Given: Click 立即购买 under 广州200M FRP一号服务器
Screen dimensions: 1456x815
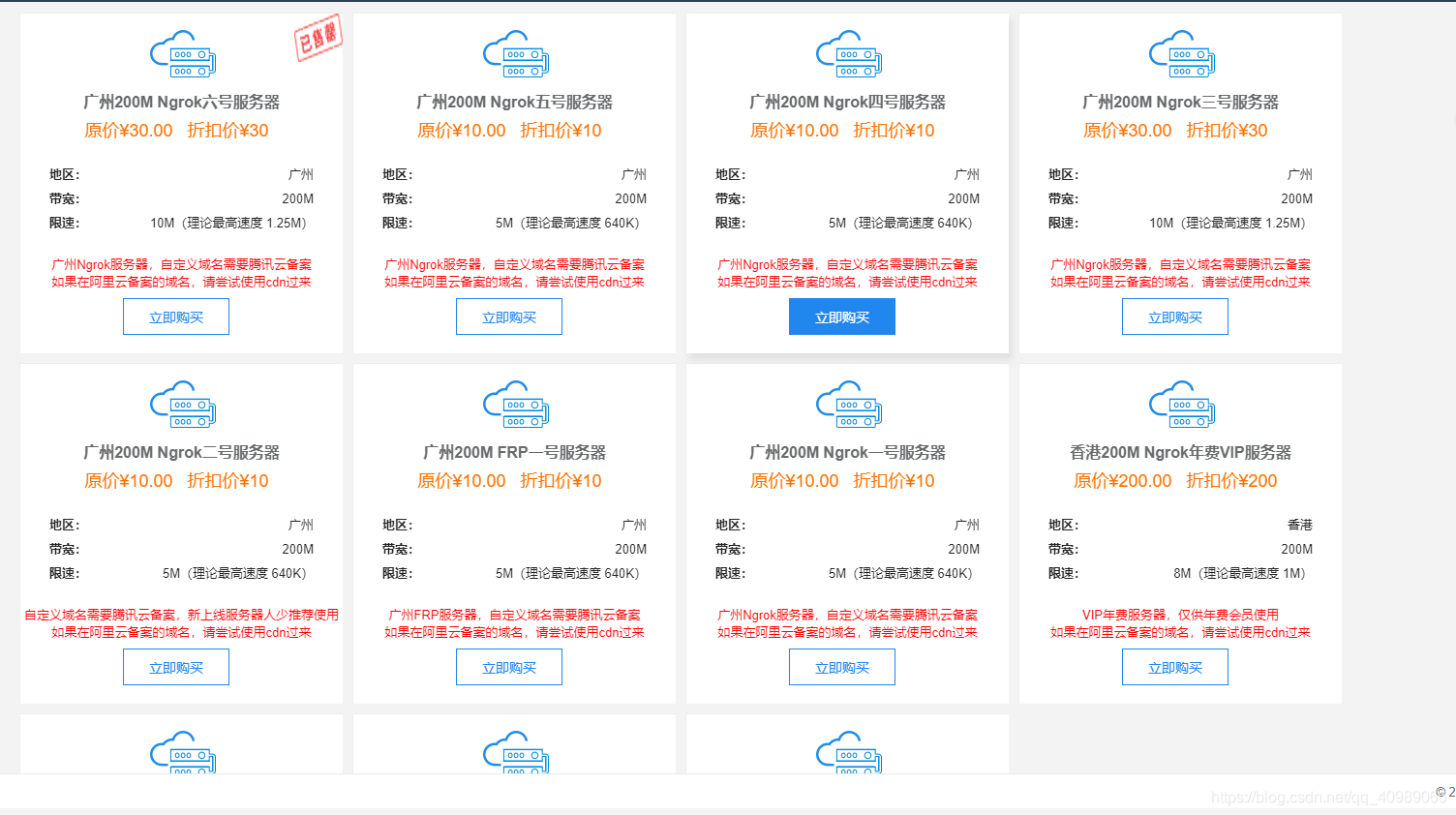Looking at the screenshot, I should (x=509, y=667).
